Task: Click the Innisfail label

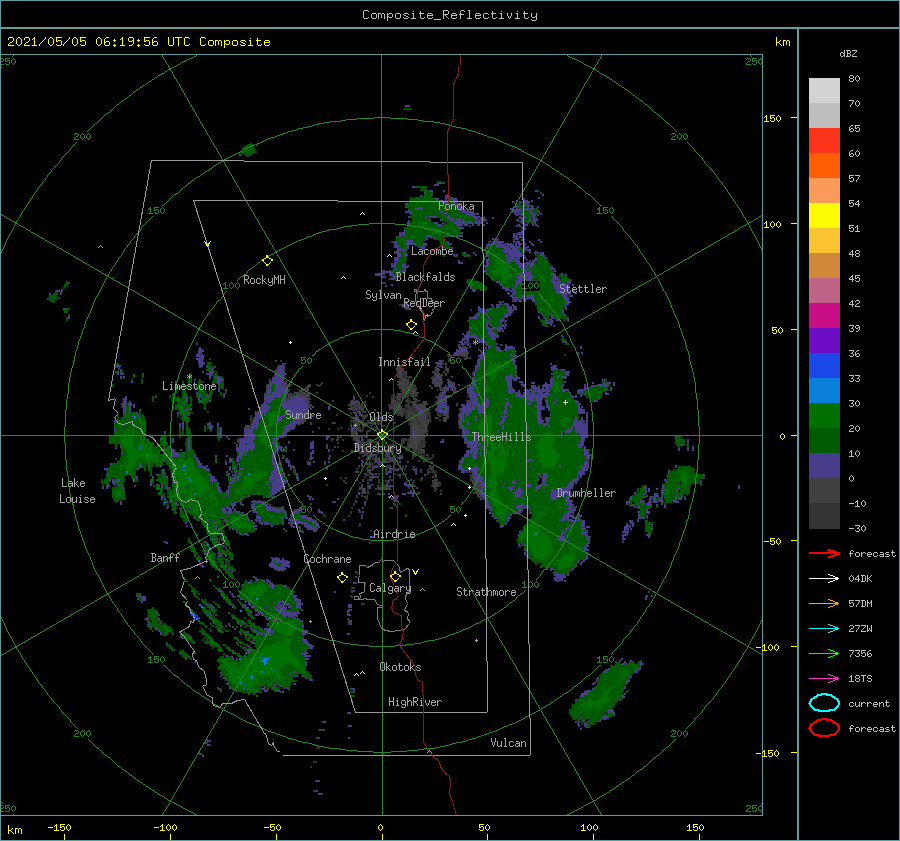Action: 404,362
